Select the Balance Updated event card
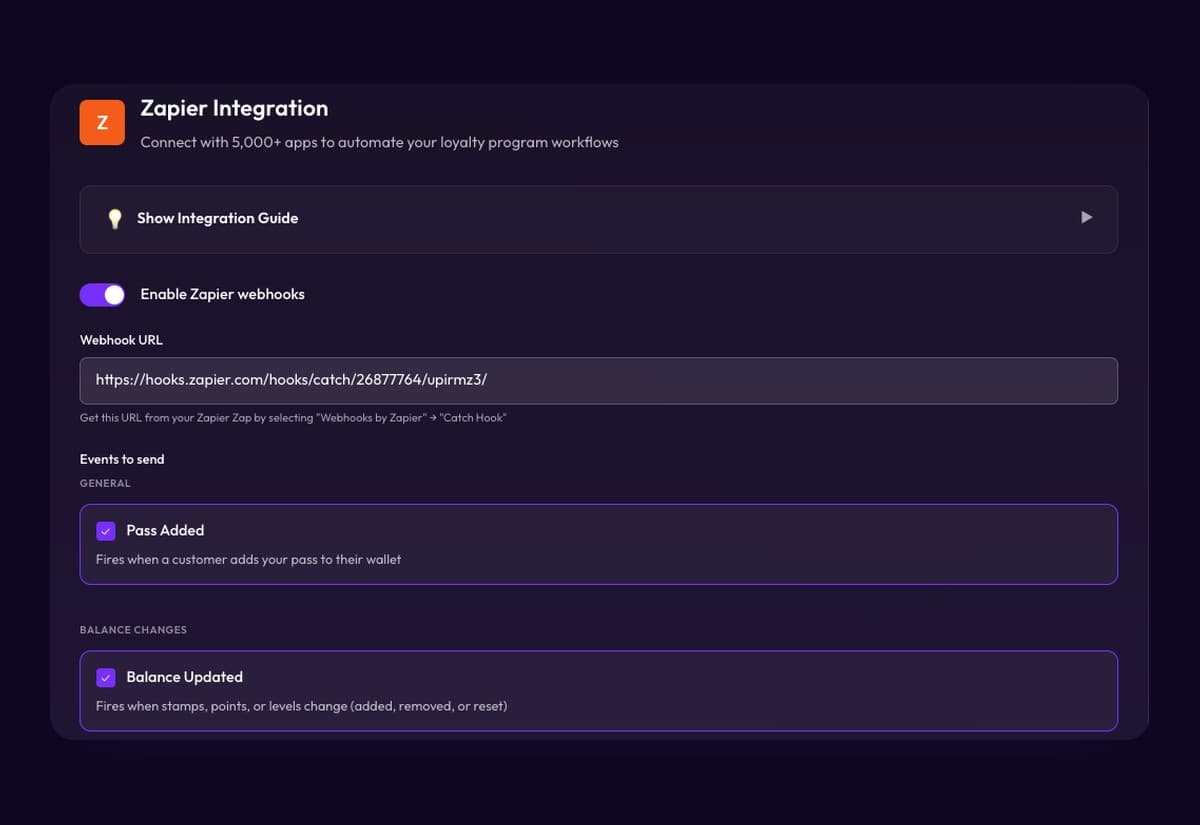The width and height of the screenshot is (1200, 825). 599,691
